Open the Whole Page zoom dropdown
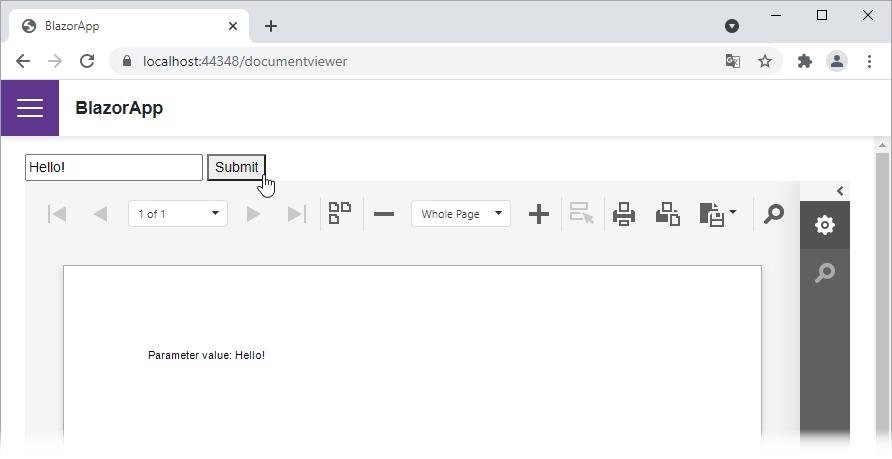Image resolution: width=892 pixels, height=459 pixels. pos(461,214)
